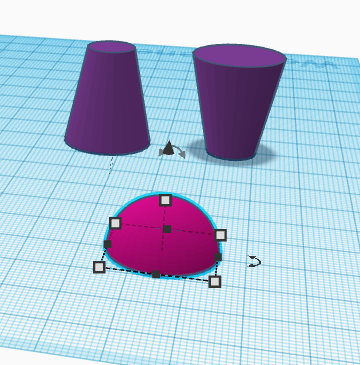Image resolution: width=360 pixels, height=365 pixels.
Task: Grab the white height handle atop the dome
Action: pos(165,200)
